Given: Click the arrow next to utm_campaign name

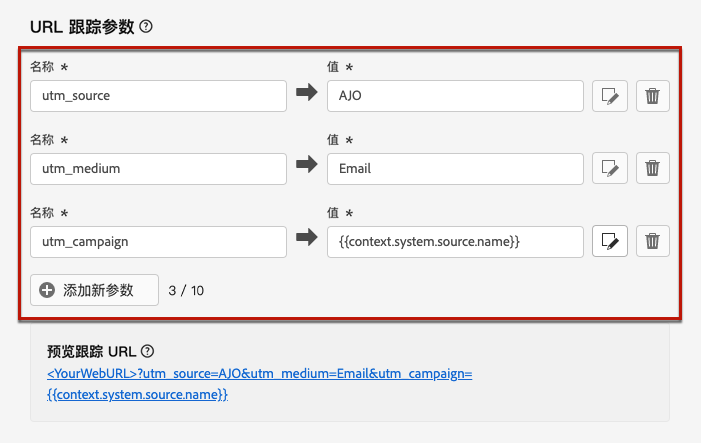Looking at the screenshot, I should click(306, 241).
